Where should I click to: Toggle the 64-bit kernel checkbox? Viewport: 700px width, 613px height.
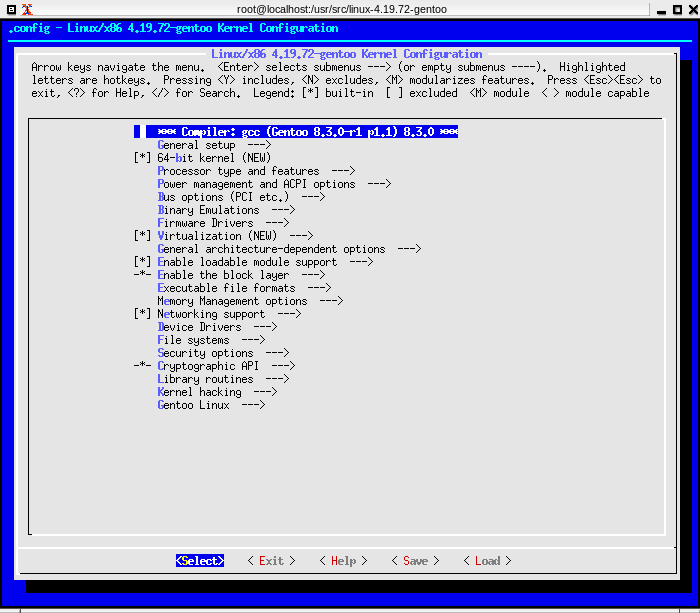pos(142,158)
